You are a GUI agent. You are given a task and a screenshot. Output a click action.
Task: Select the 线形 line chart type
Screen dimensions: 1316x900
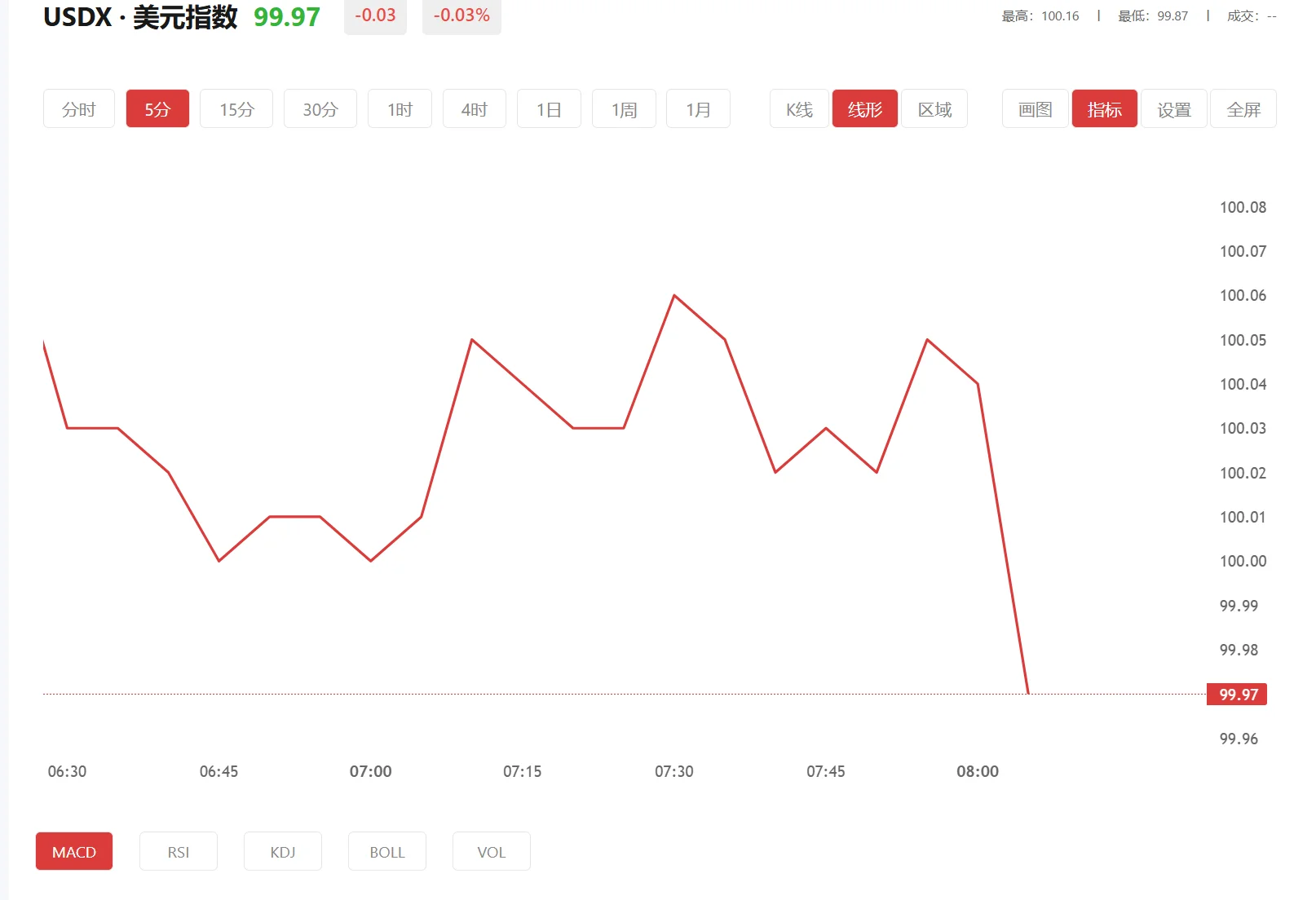pyautogui.click(x=865, y=109)
